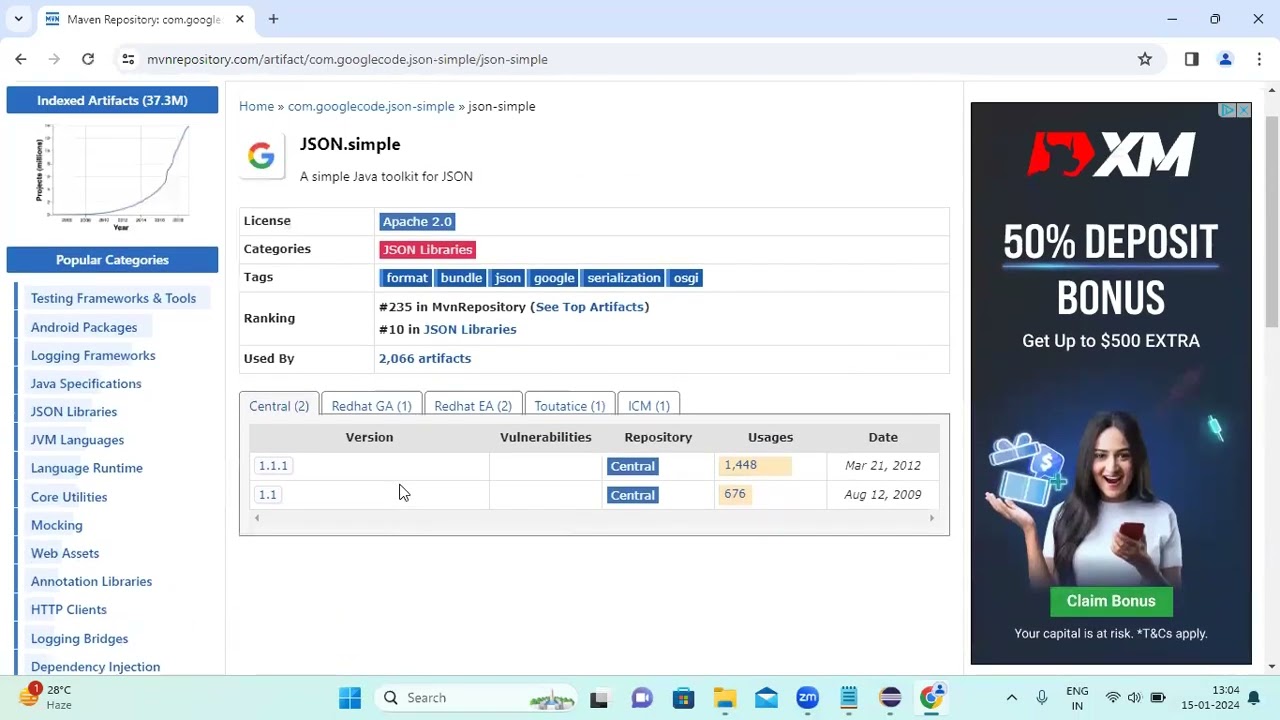Open the Windows Start menu

click(349, 698)
